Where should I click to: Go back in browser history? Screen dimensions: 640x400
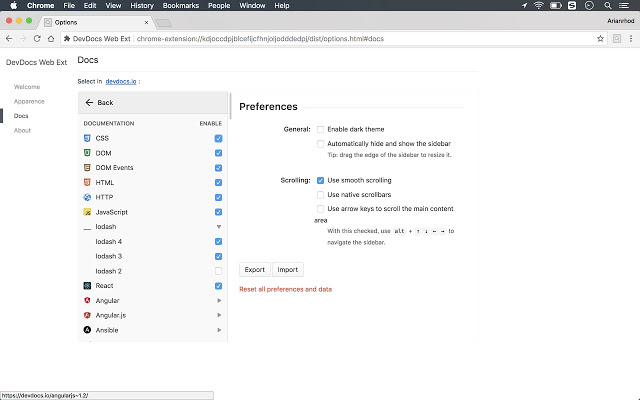coord(9,39)
